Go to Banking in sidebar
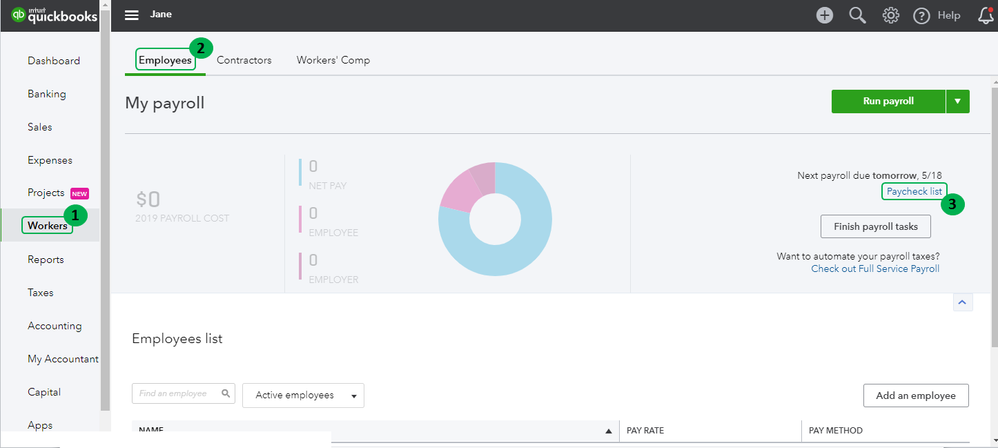 click(x=46, y=94)
